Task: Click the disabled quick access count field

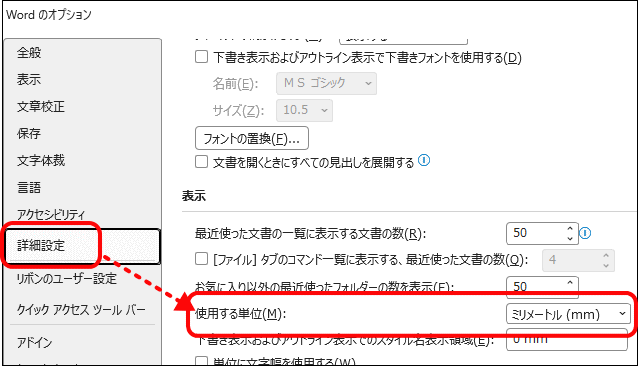Action: coord(571,260)
